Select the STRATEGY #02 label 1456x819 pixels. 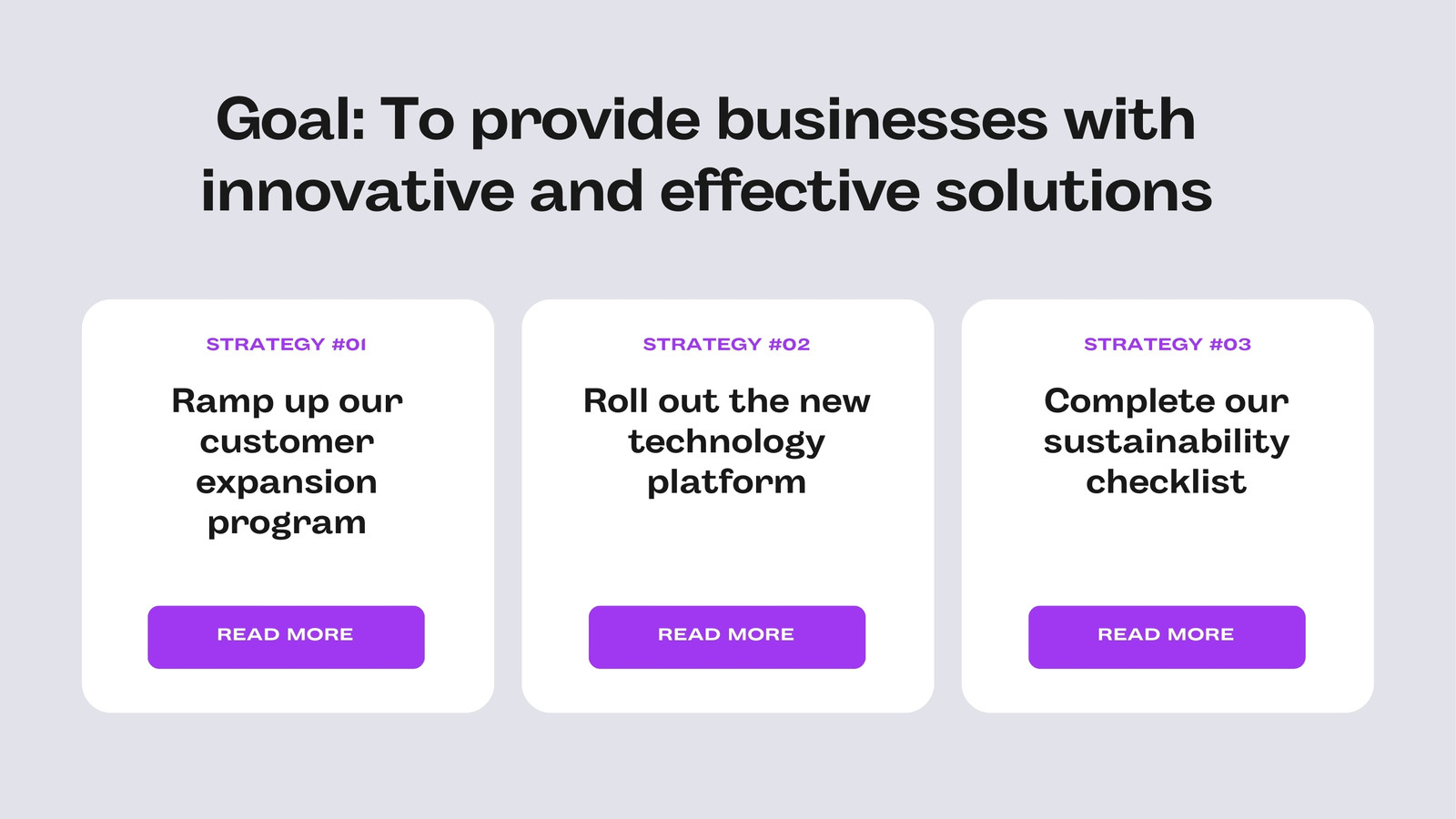[726, 344]
